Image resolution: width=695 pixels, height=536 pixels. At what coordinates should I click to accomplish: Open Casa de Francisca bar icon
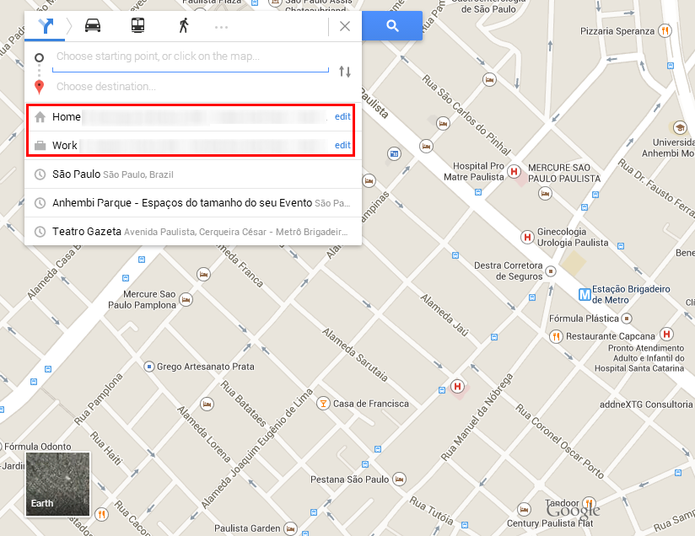pos(323,403)
